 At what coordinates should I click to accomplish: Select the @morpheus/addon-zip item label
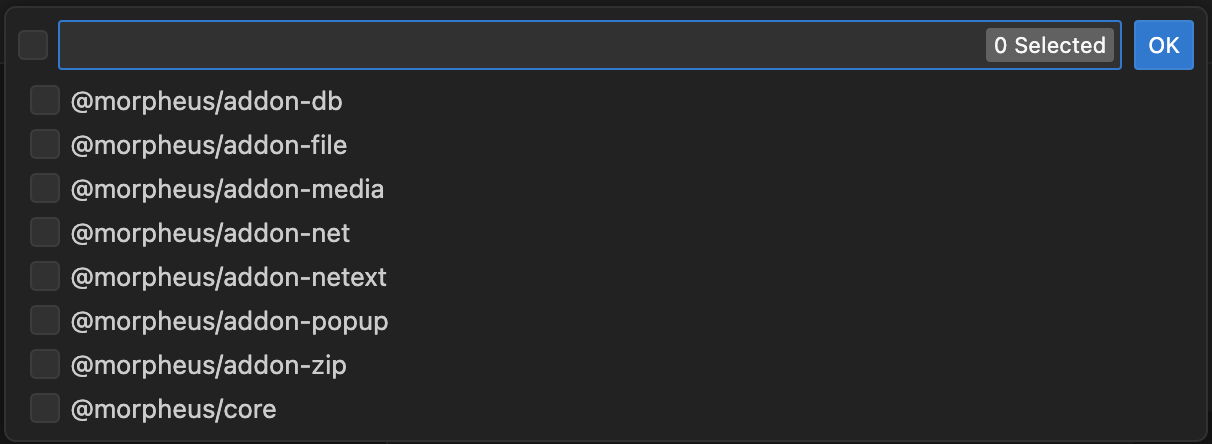(209, 364)
